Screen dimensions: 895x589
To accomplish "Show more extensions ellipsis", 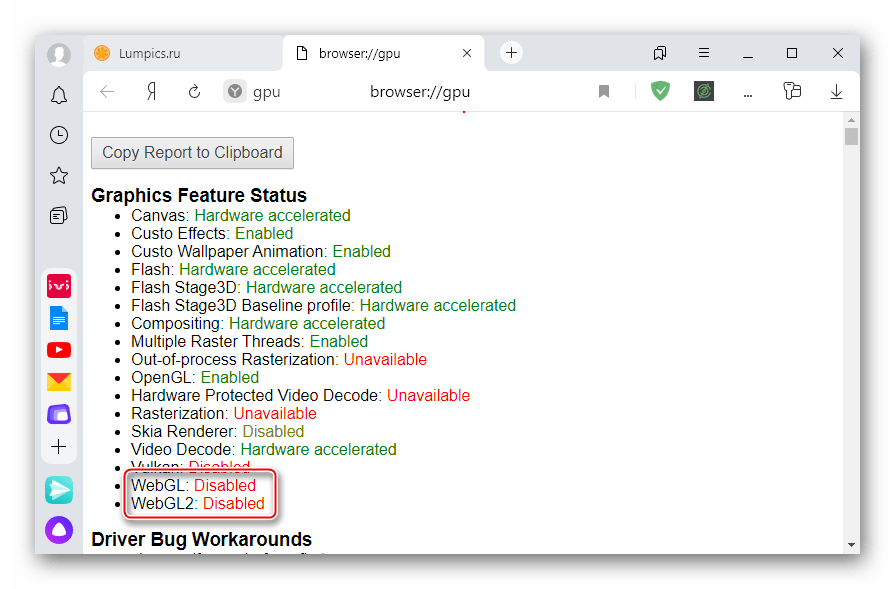I will tap(748, 95).
